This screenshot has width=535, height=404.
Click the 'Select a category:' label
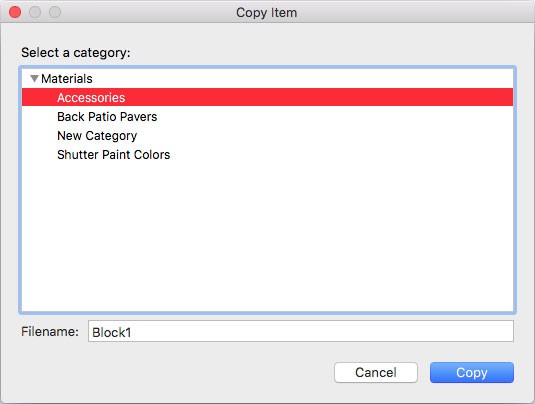tap(76, 53)
